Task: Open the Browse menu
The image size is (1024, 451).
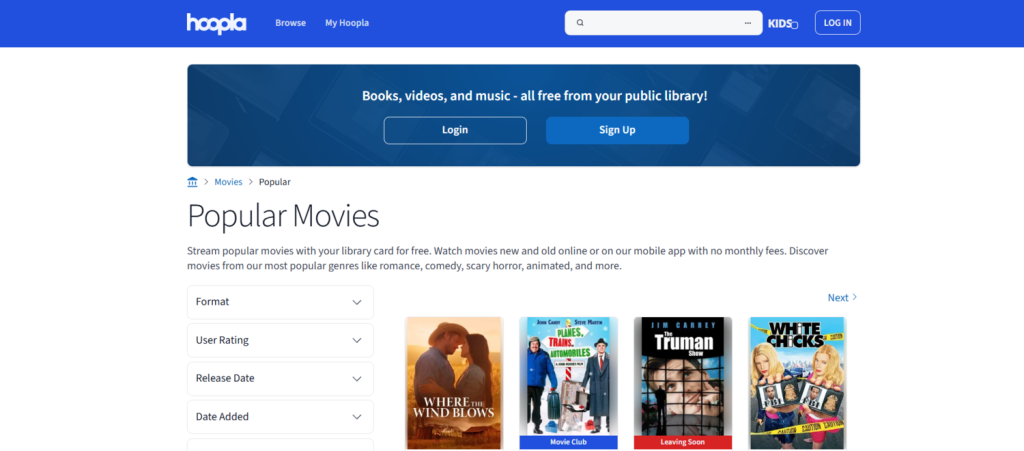Action: tap(291, 23)
